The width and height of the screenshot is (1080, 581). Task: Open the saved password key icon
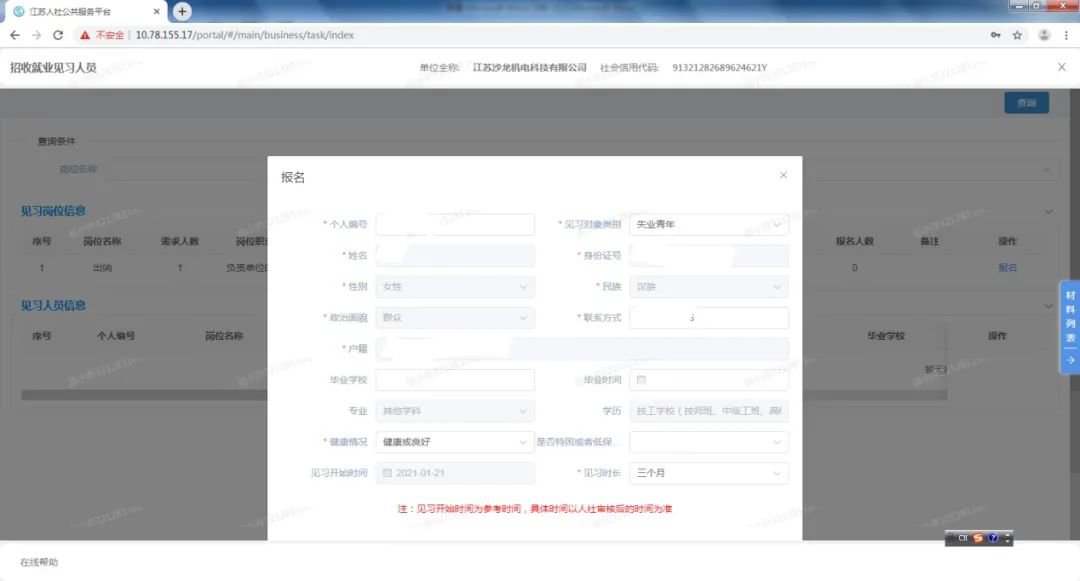pos(995,35)
